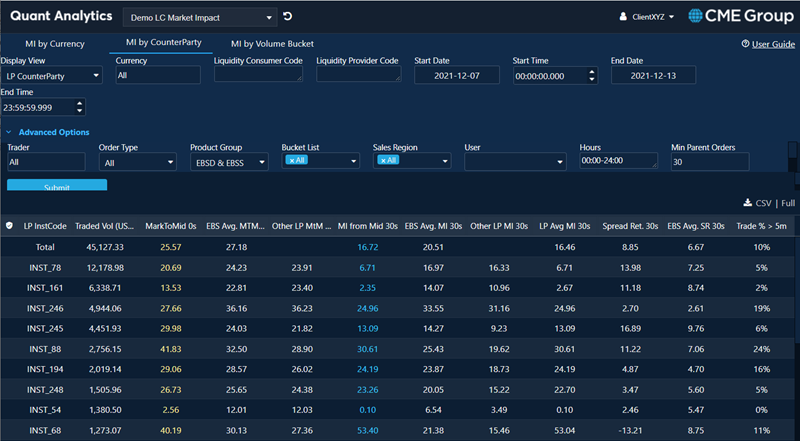This screenshot has height=442, width=800.
Task: Click the refresh icon beside dataset selector
Action: 288,17
